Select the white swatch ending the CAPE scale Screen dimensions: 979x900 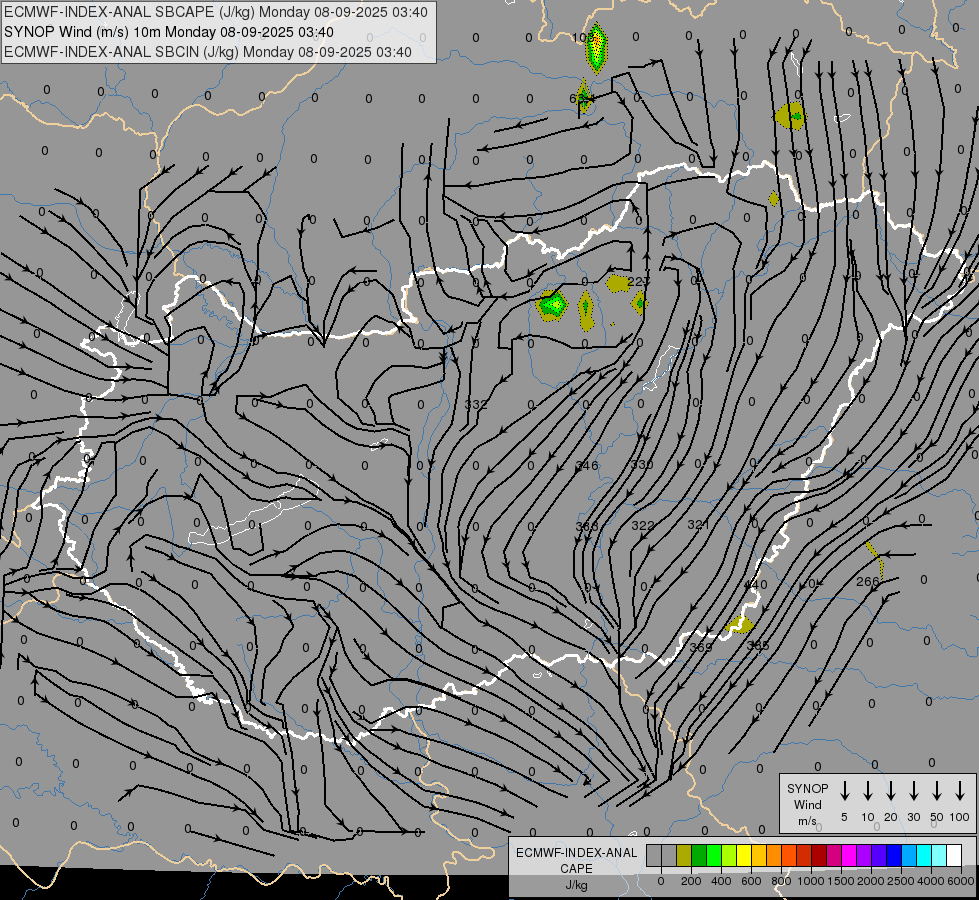[953, 855]
